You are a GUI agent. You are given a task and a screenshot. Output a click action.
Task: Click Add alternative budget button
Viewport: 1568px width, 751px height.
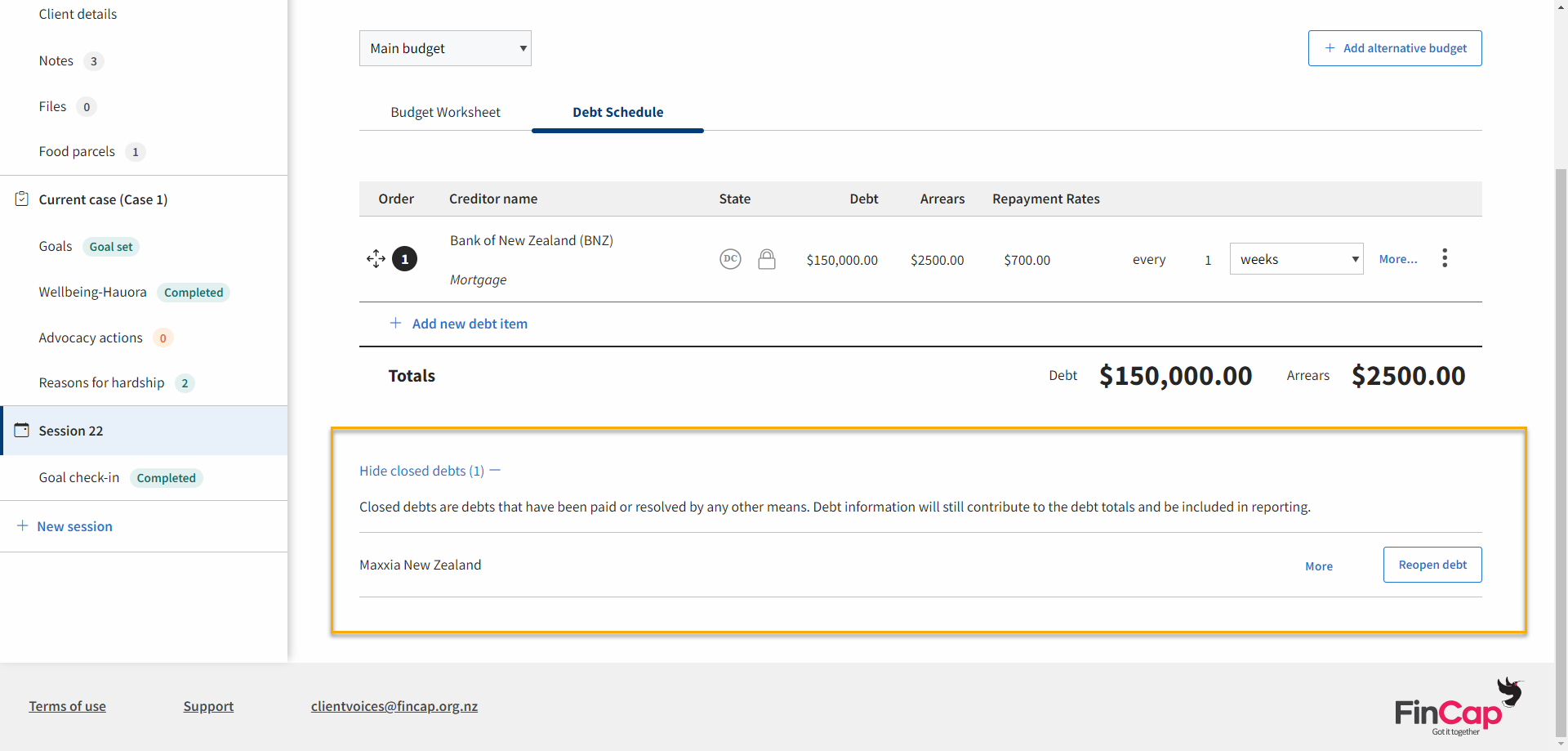point(1395,48)
